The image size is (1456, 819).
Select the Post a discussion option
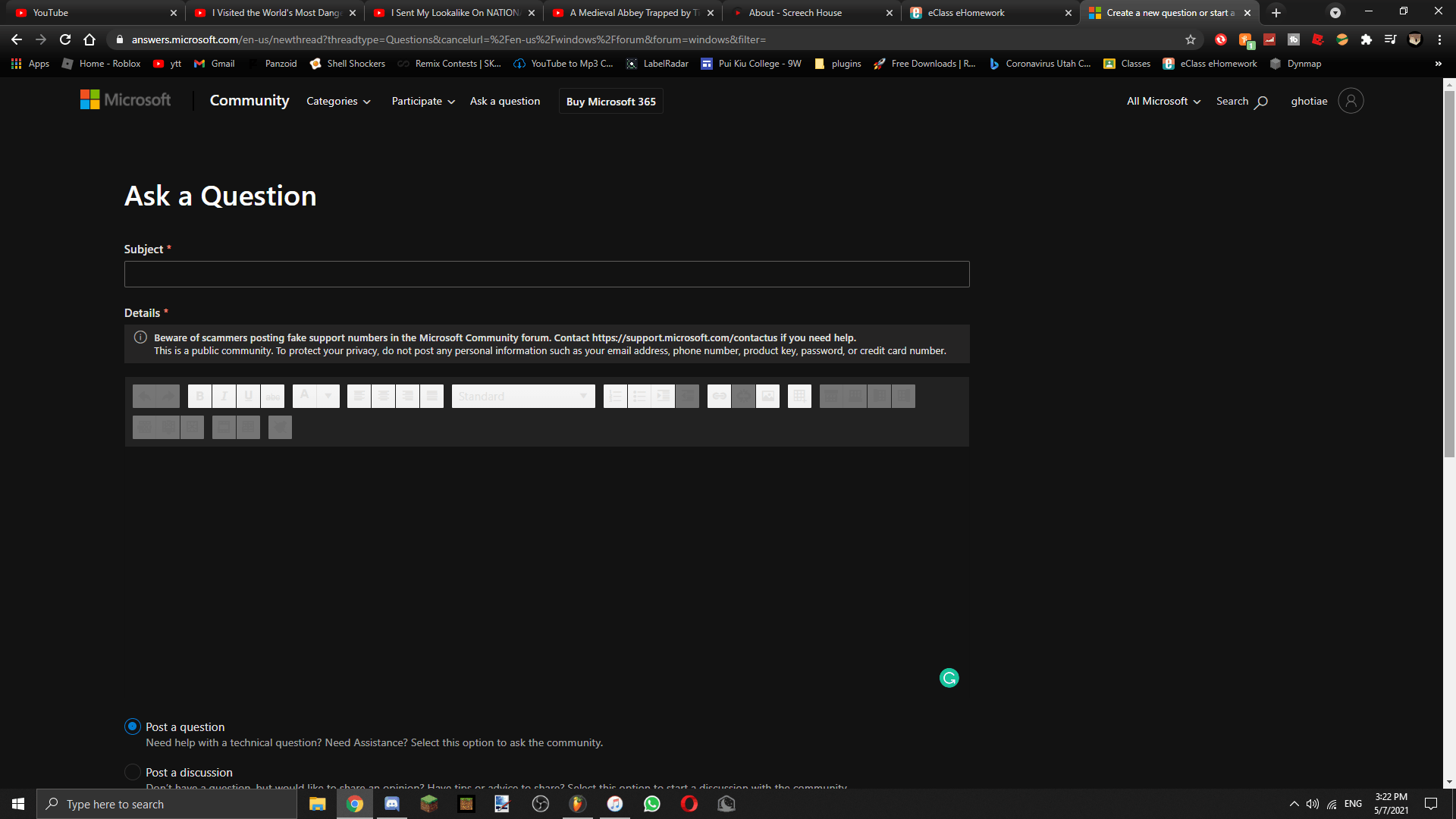(133, 772)
